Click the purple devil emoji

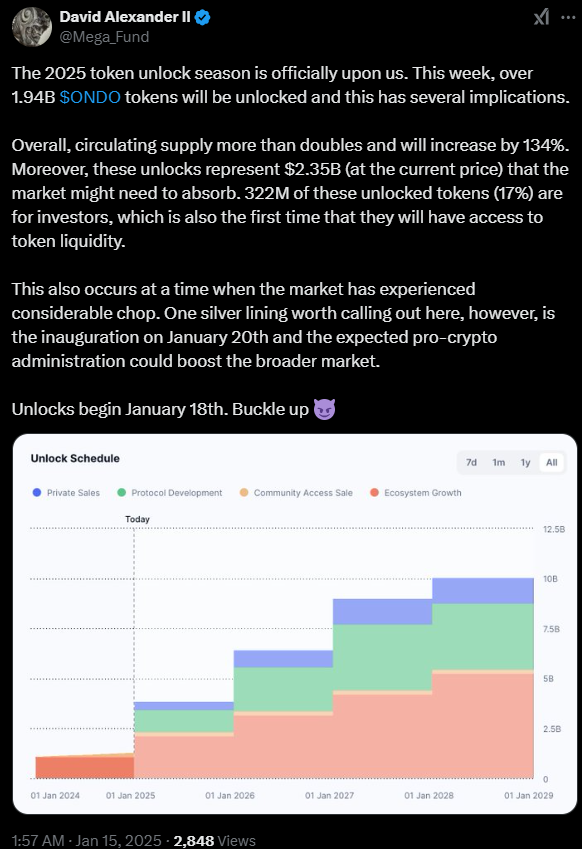pyautogui.click(x=325, y=409)
